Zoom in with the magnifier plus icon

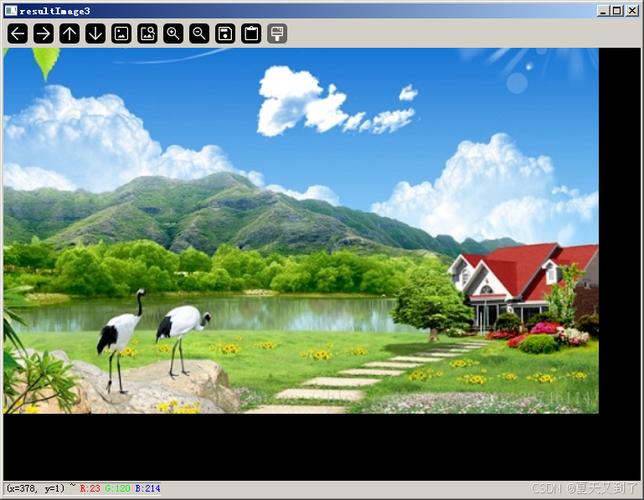tap(173, 34)
